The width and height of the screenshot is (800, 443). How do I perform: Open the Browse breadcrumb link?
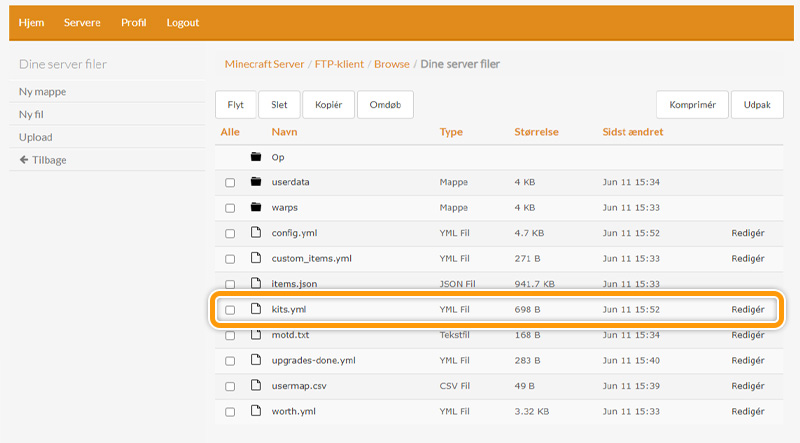click(392, 64)
